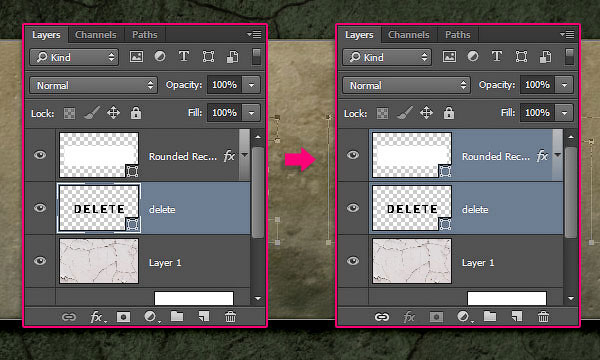
Task: Toggle layer filtering switch in left panel
Action: pyautogui.click(x=256, y=57)
